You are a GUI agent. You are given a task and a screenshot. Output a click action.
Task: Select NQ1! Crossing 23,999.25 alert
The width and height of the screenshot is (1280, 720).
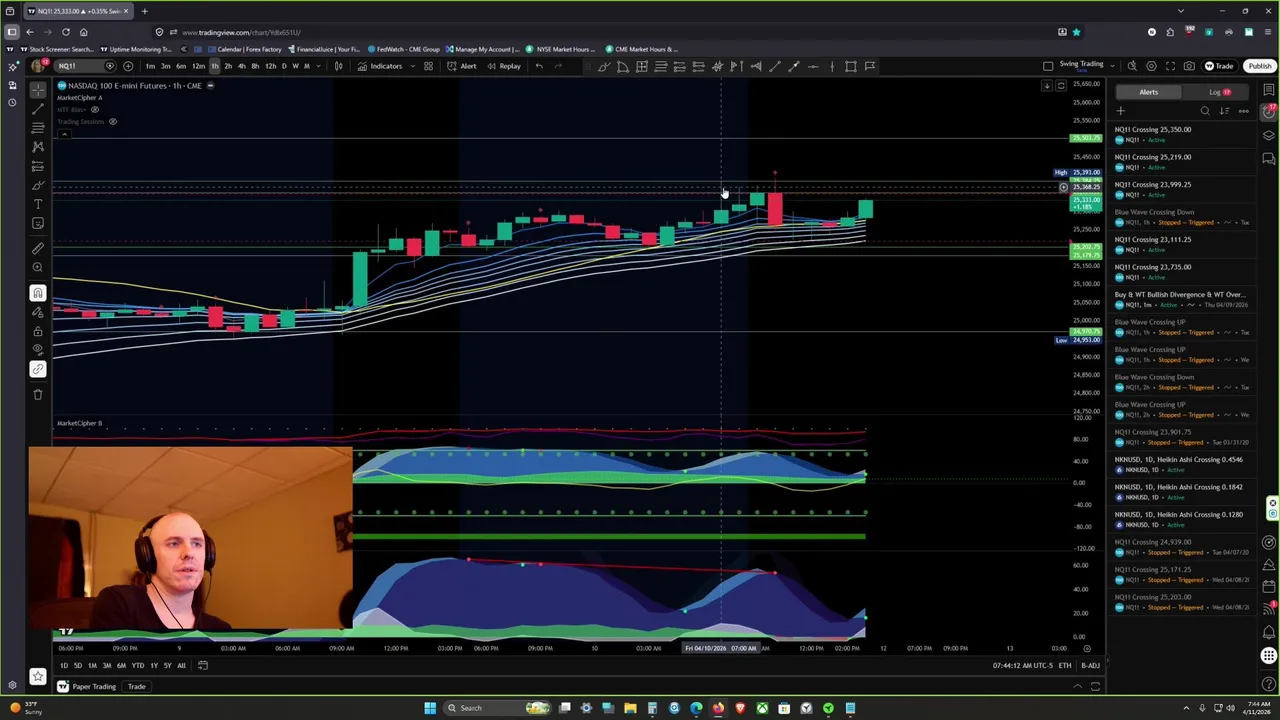click(1182, 189)
